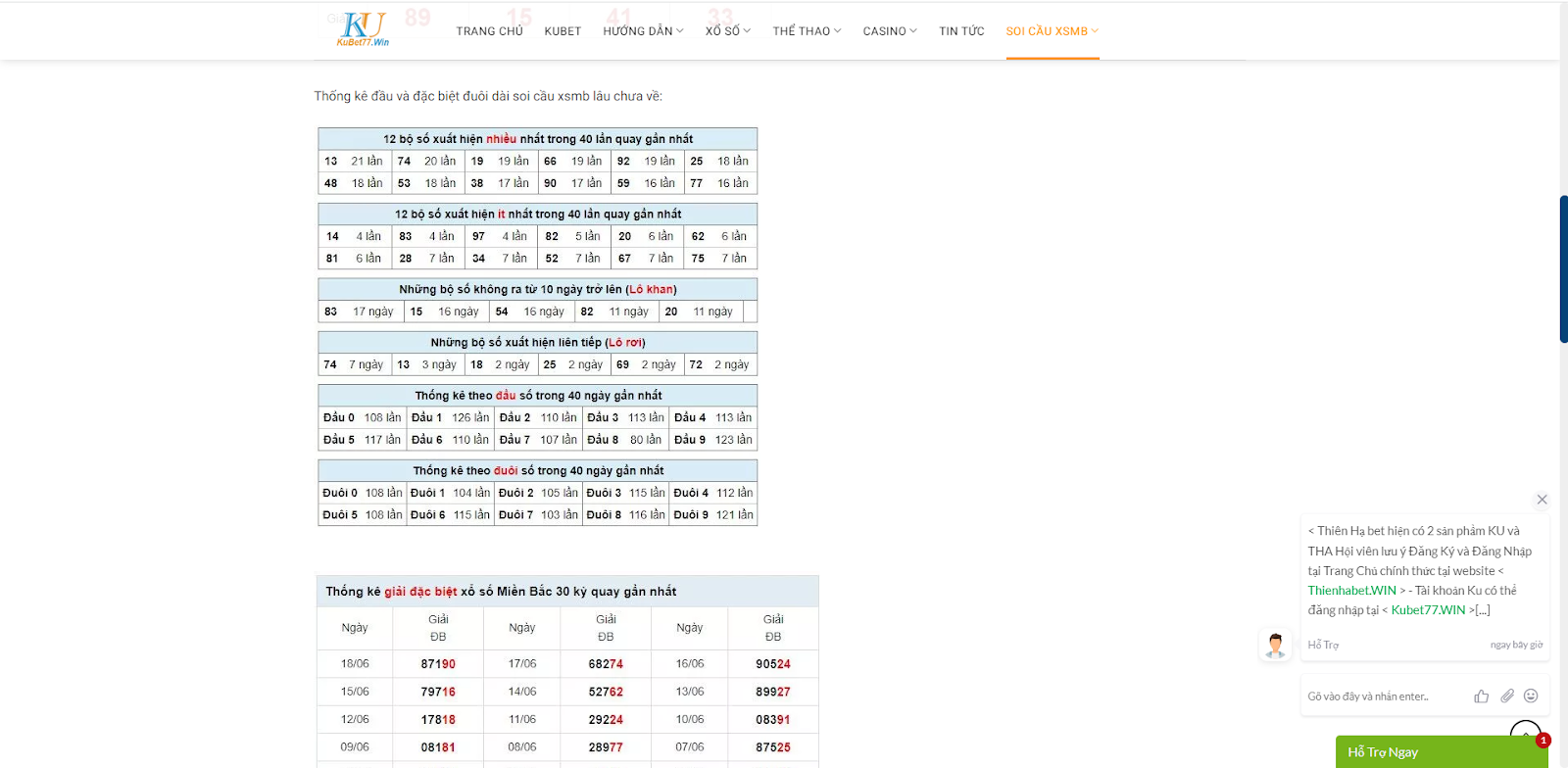Click the support agent avatar
Viewport: 1568px width, 768px height.
(x=1275, y=645)
